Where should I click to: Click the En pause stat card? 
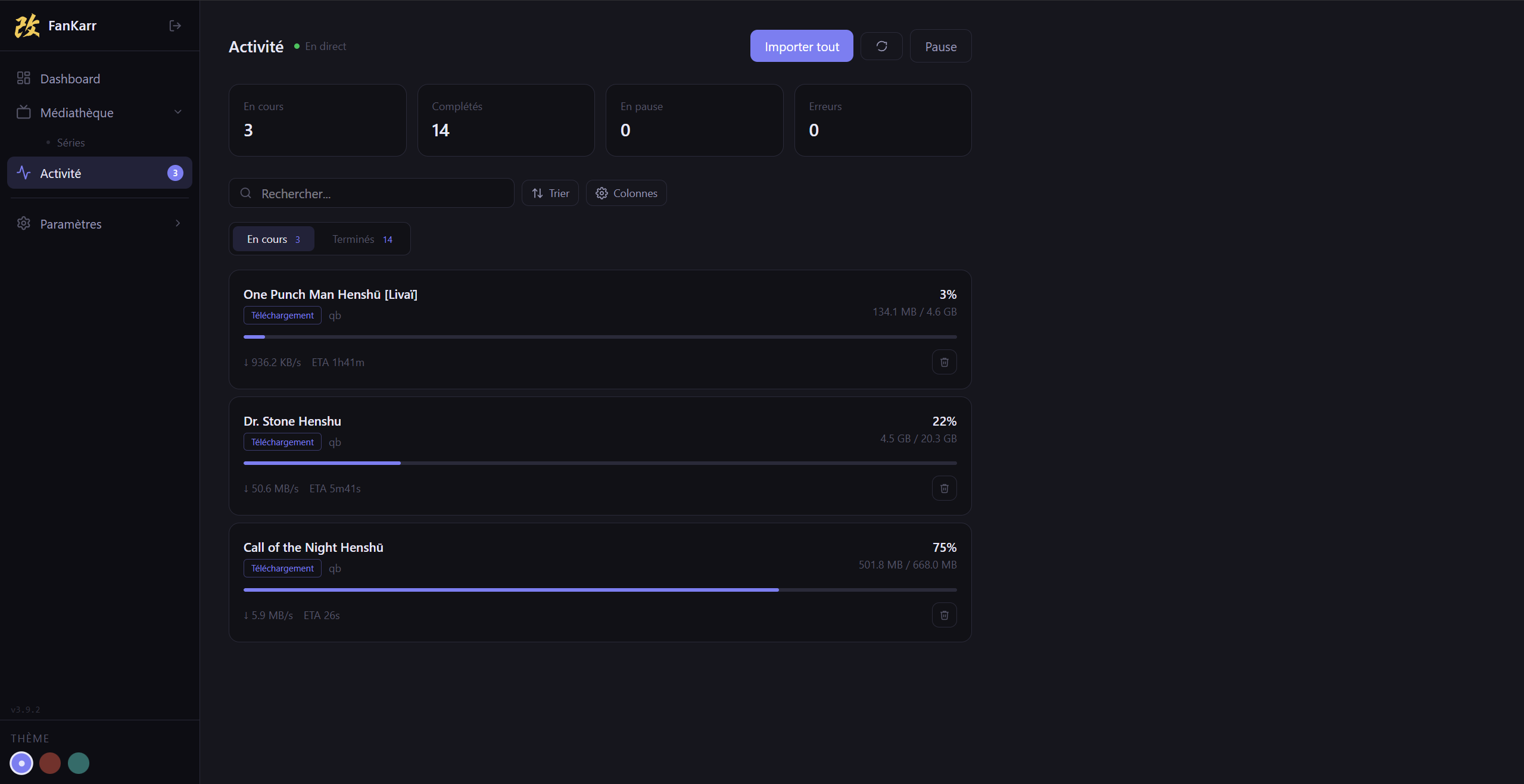tap(694, 120)
